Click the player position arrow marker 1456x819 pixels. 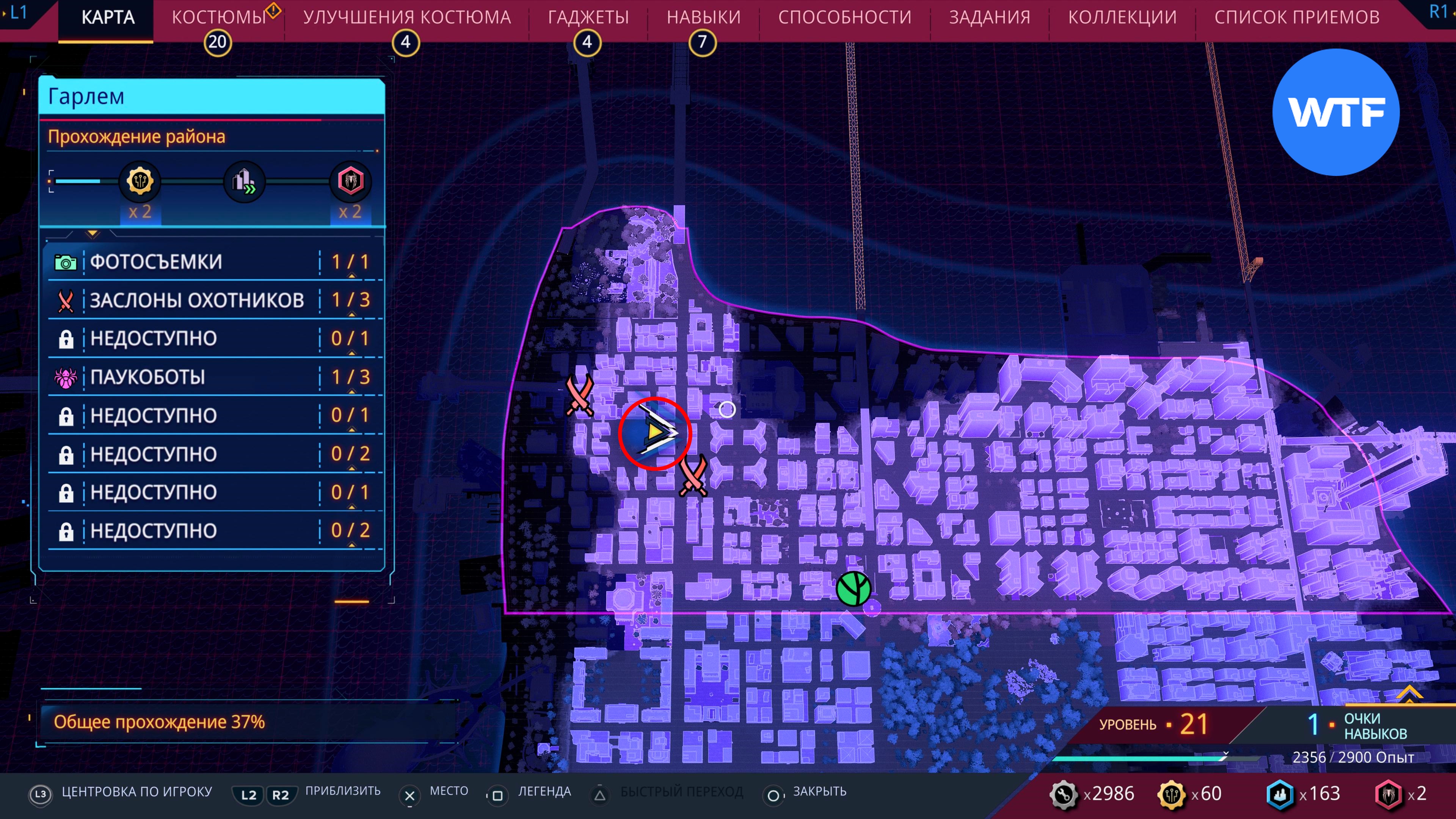[655, 433]
